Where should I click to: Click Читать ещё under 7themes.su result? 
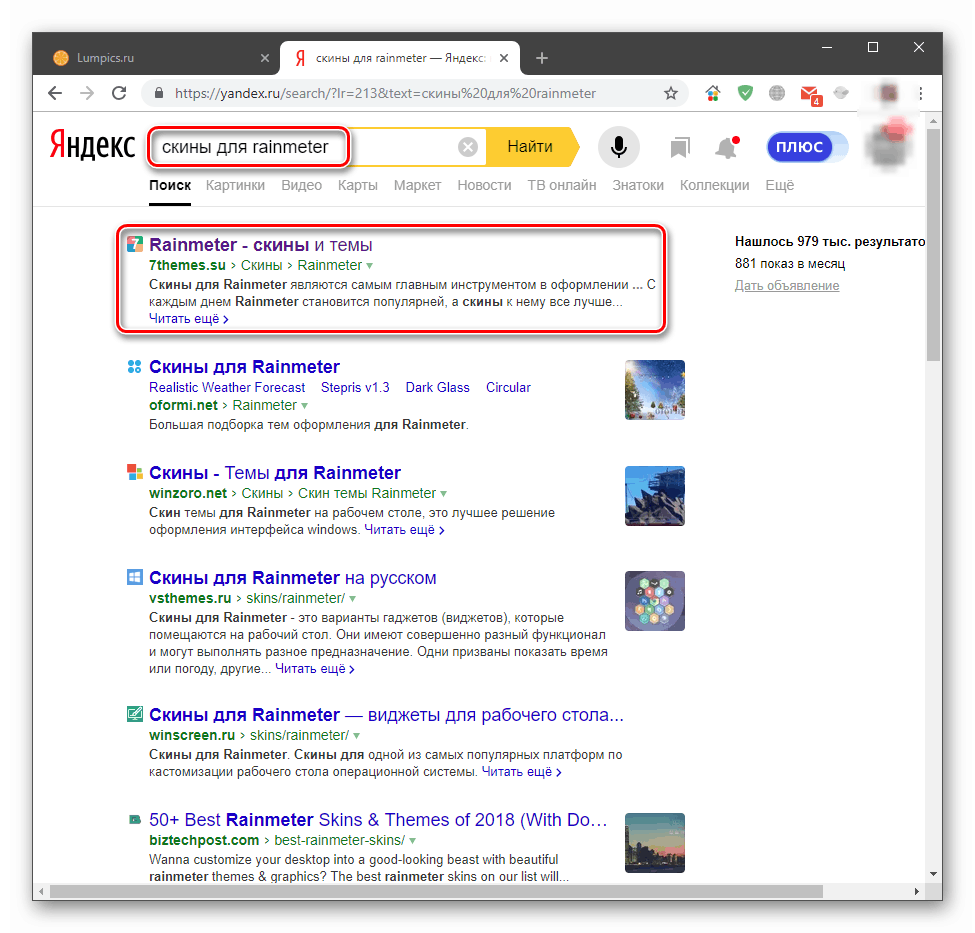coord(188,319)
